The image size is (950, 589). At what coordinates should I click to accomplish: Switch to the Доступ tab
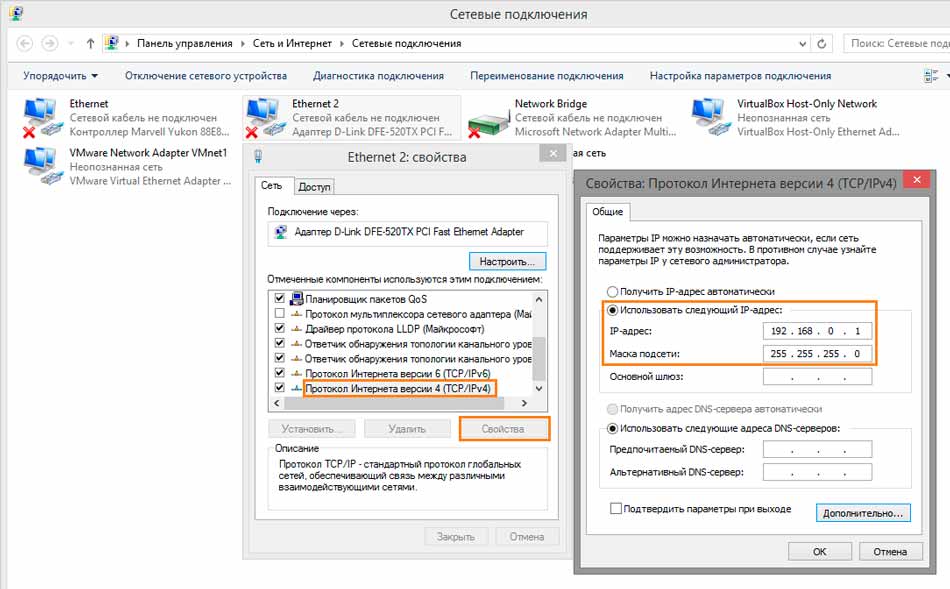pos(314,187)
